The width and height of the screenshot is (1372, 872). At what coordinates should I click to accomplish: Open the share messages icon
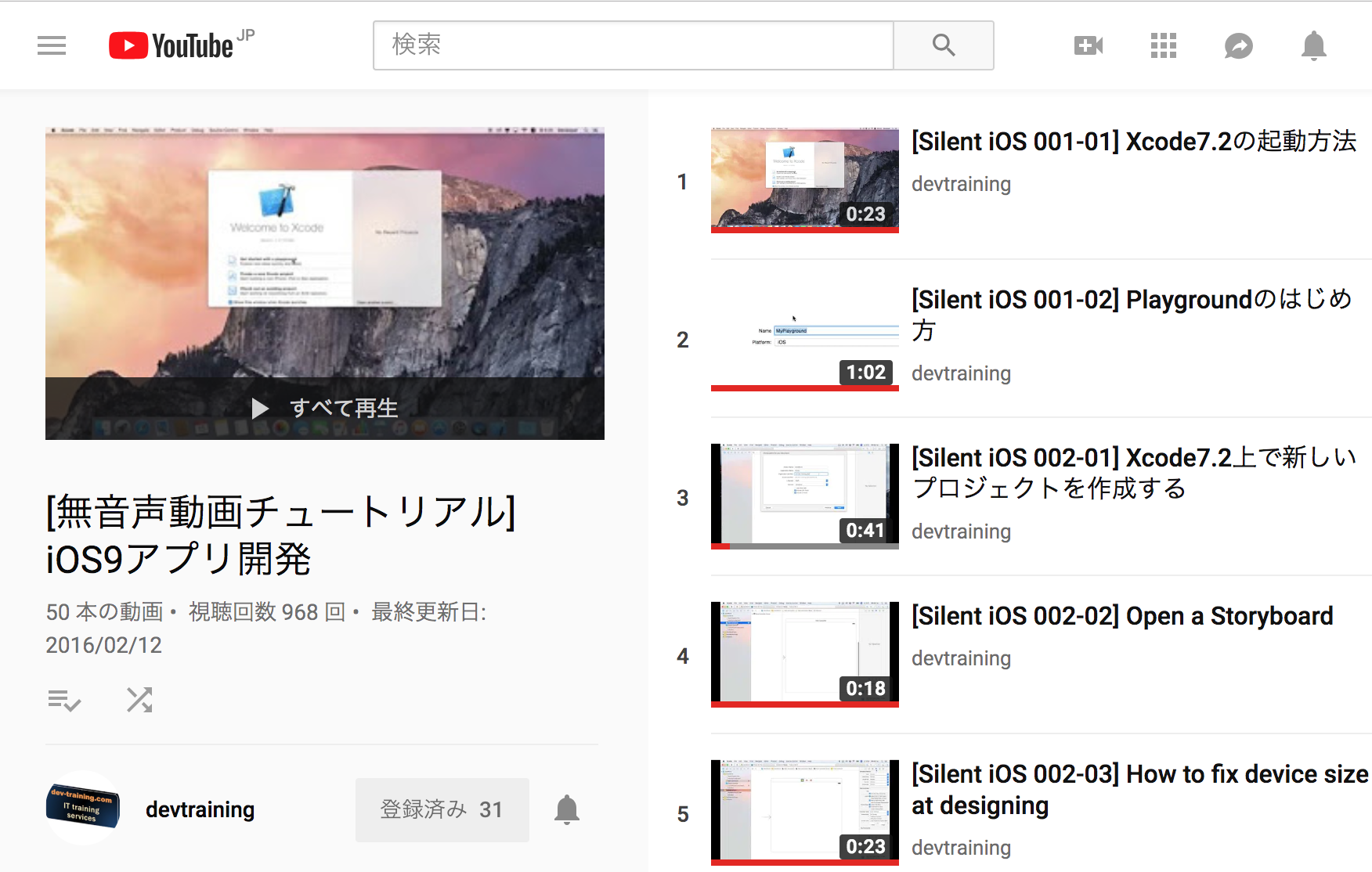point(1238,45)
